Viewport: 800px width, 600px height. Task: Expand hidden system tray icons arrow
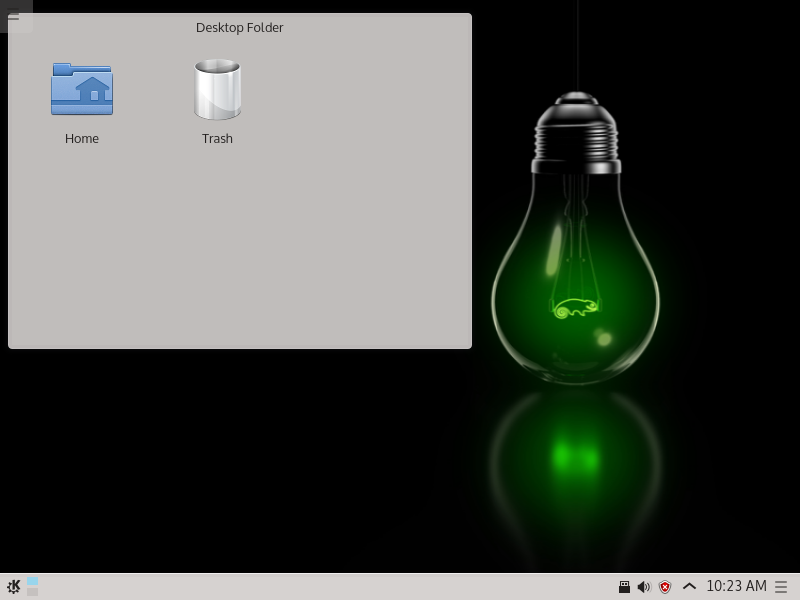[x=689, y=586]
